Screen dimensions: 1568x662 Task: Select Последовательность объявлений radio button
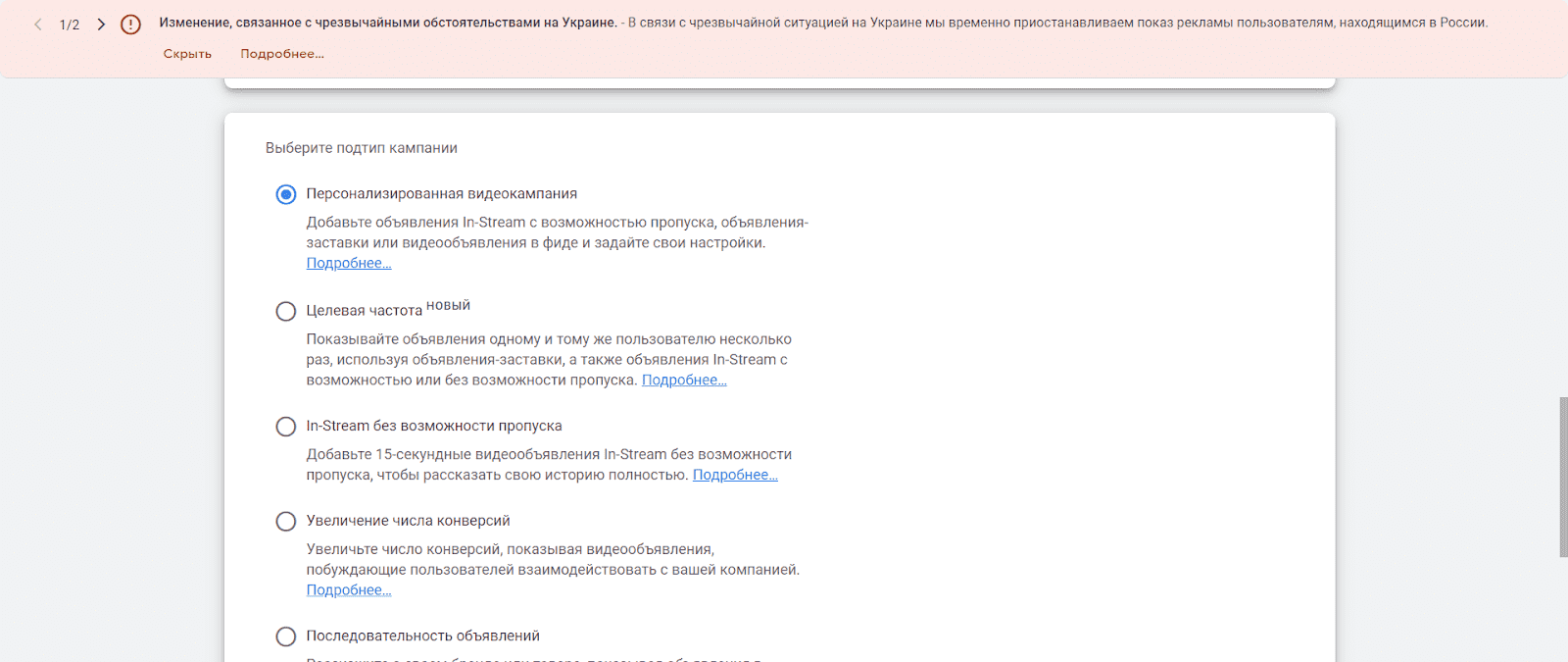(285, 637)
